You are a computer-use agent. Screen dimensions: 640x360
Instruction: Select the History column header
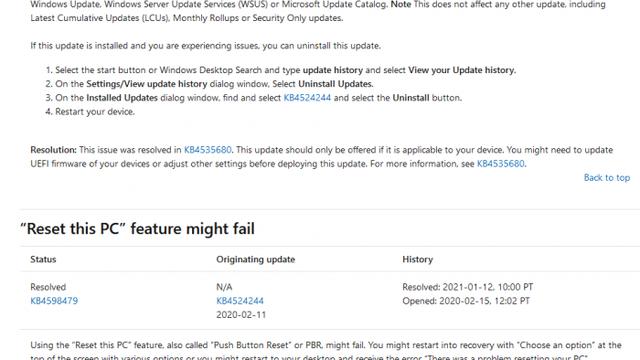coord(418,259)
